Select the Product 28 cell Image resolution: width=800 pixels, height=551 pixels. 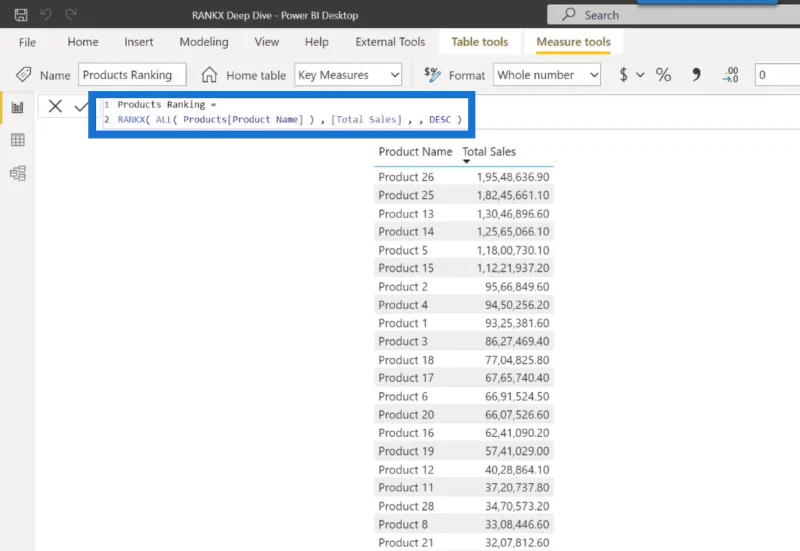pos(406,507)
